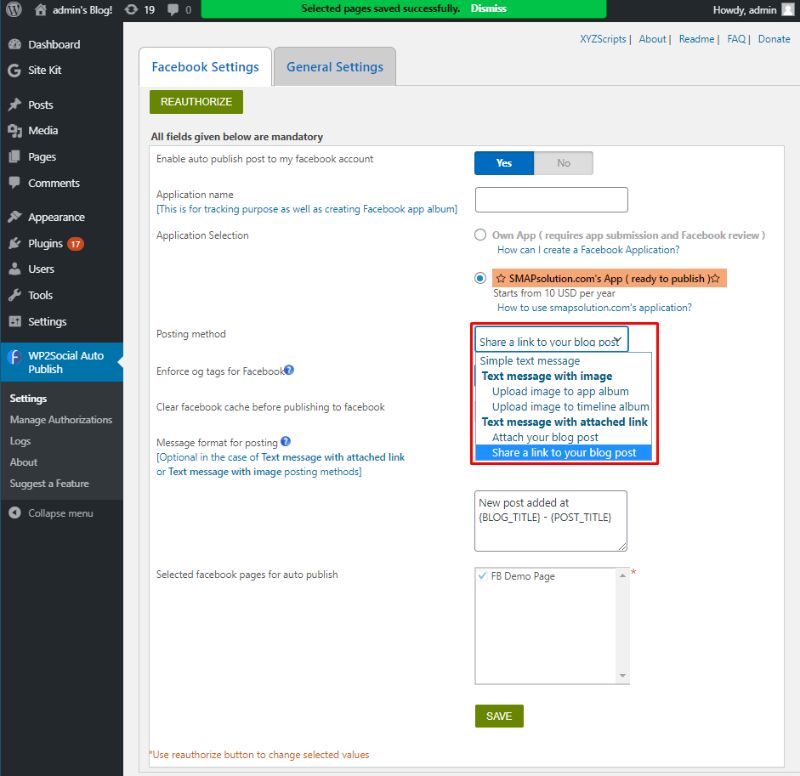Screen dimensions: 800x776
Task: Select the Own App radio button
Action: [x=480, y=235]
